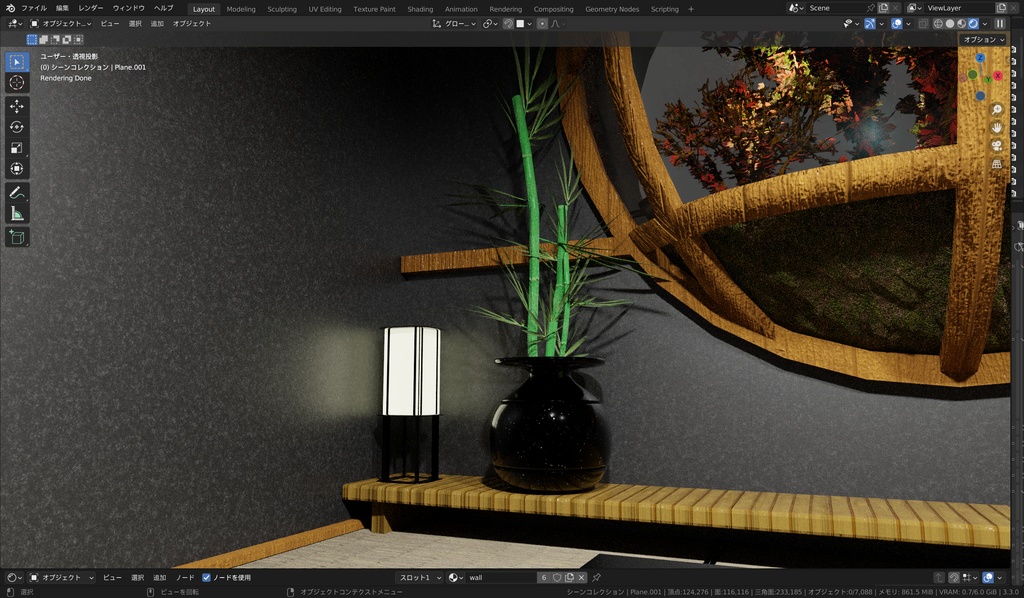Image resolution: width=1024 pixels, height=598 pixels.
Task: Add a new ViewLayer with copy icon
Action: (x=1001, y=8)
